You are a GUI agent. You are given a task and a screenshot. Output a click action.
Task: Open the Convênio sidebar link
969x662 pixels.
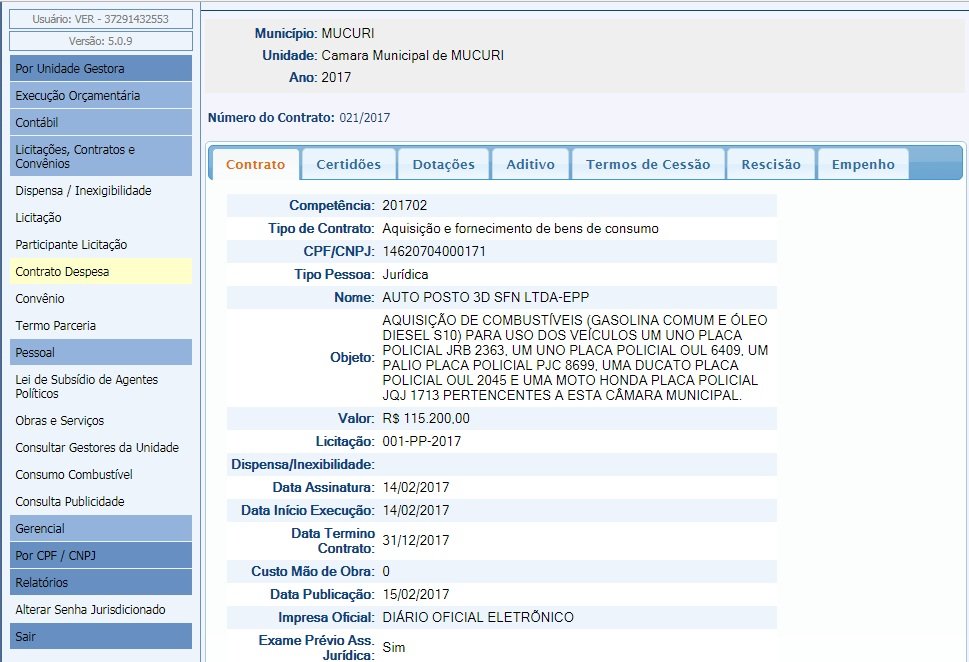coord(40,298)
